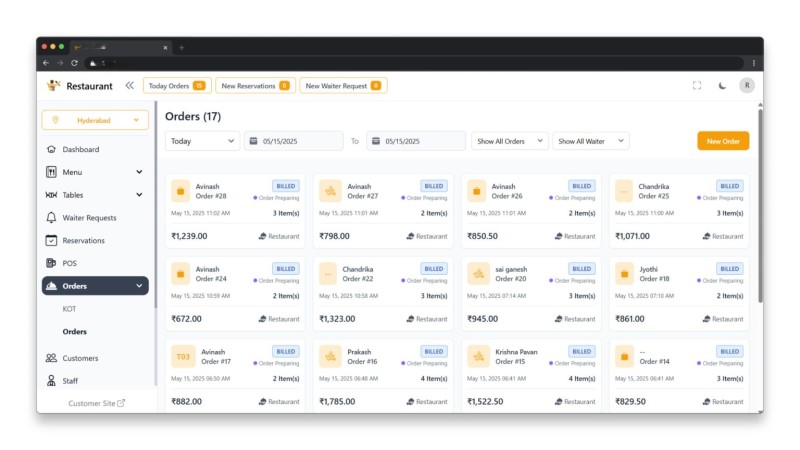
Task: Click Order #27 dish icon
Action: point(330,191)
